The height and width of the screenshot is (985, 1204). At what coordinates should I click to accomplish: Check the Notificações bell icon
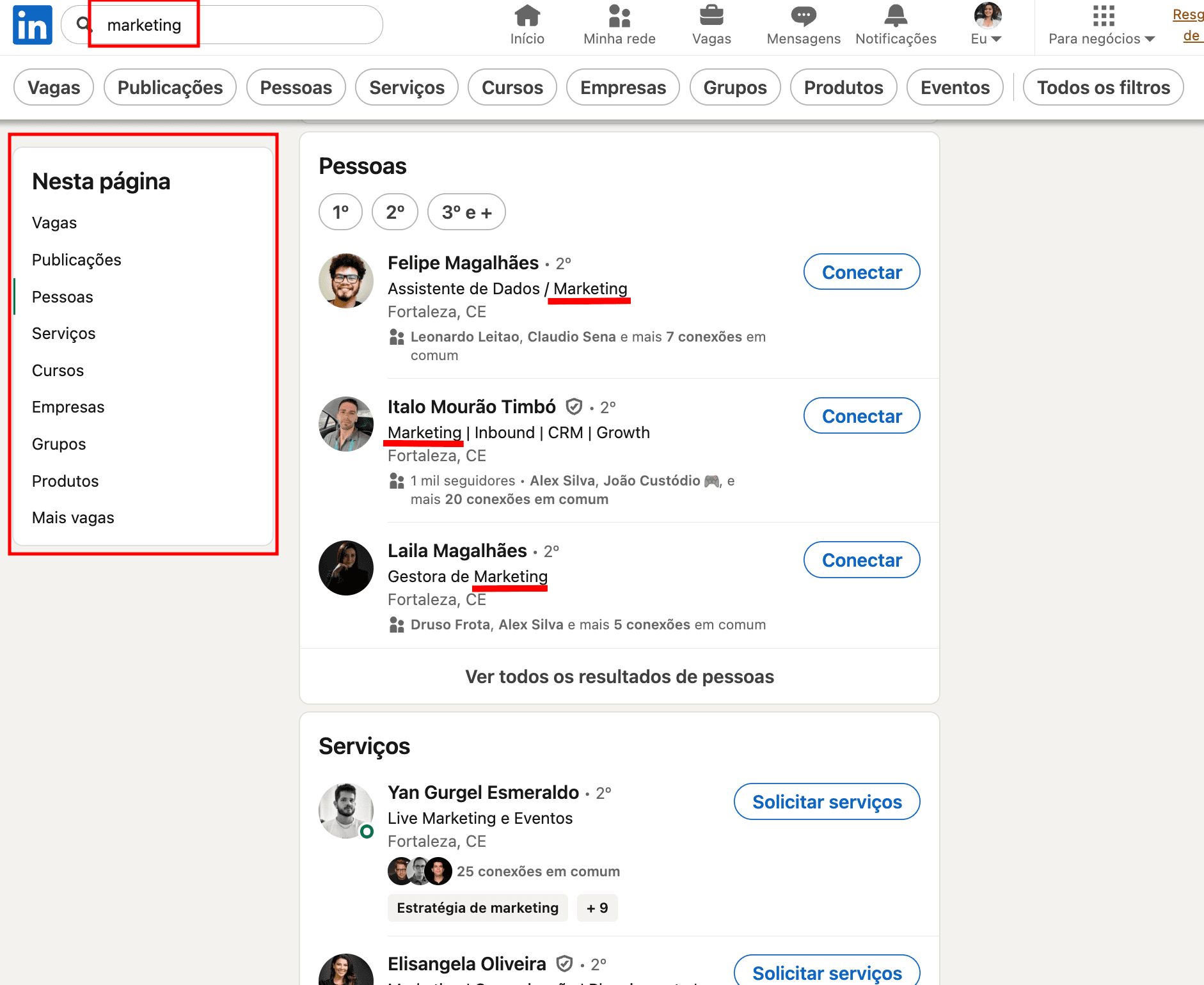tap(895, 17)
